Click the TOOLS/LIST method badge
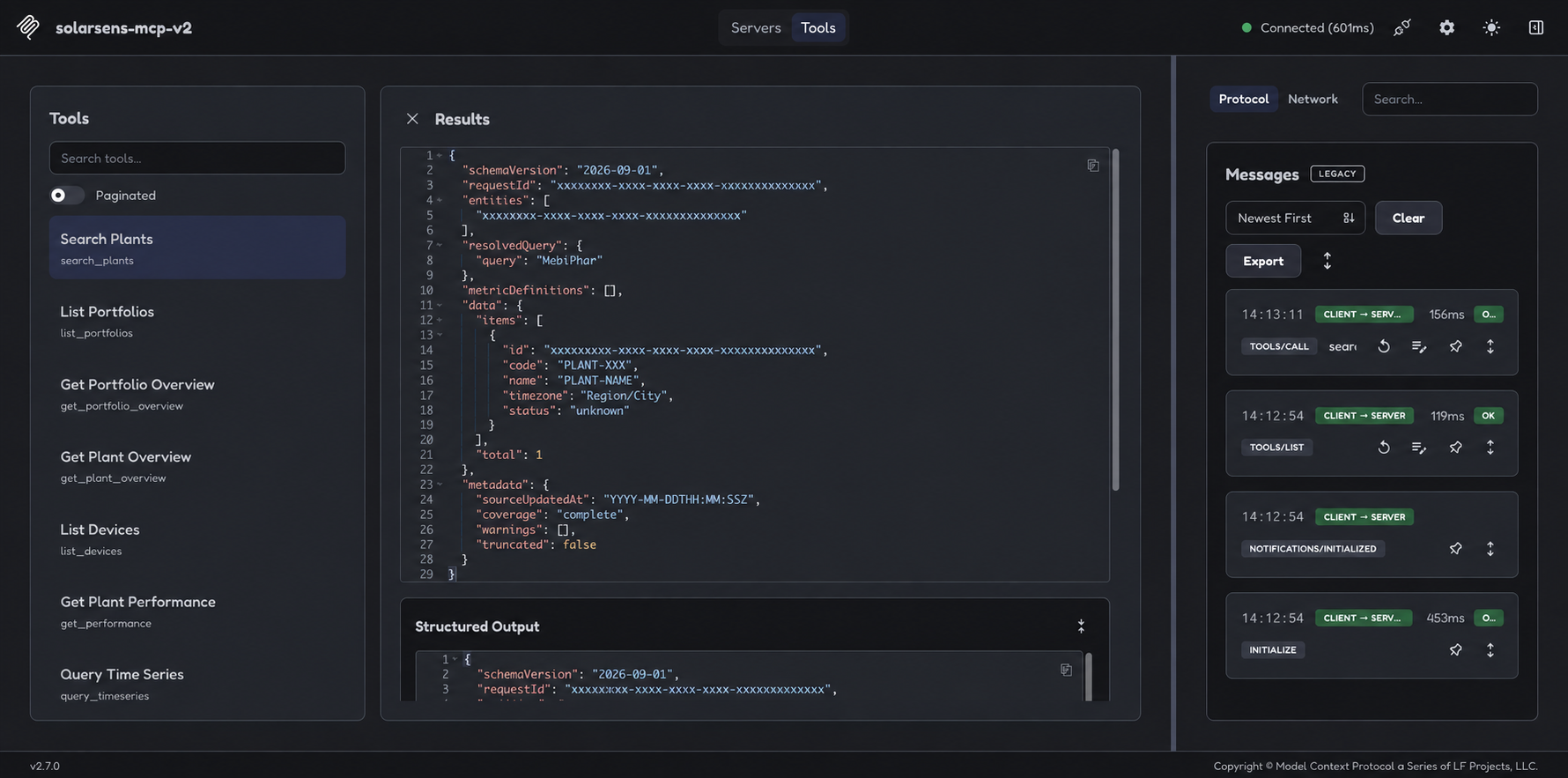The height and width of the screenshot is (778, 1568). point(1276,448)
